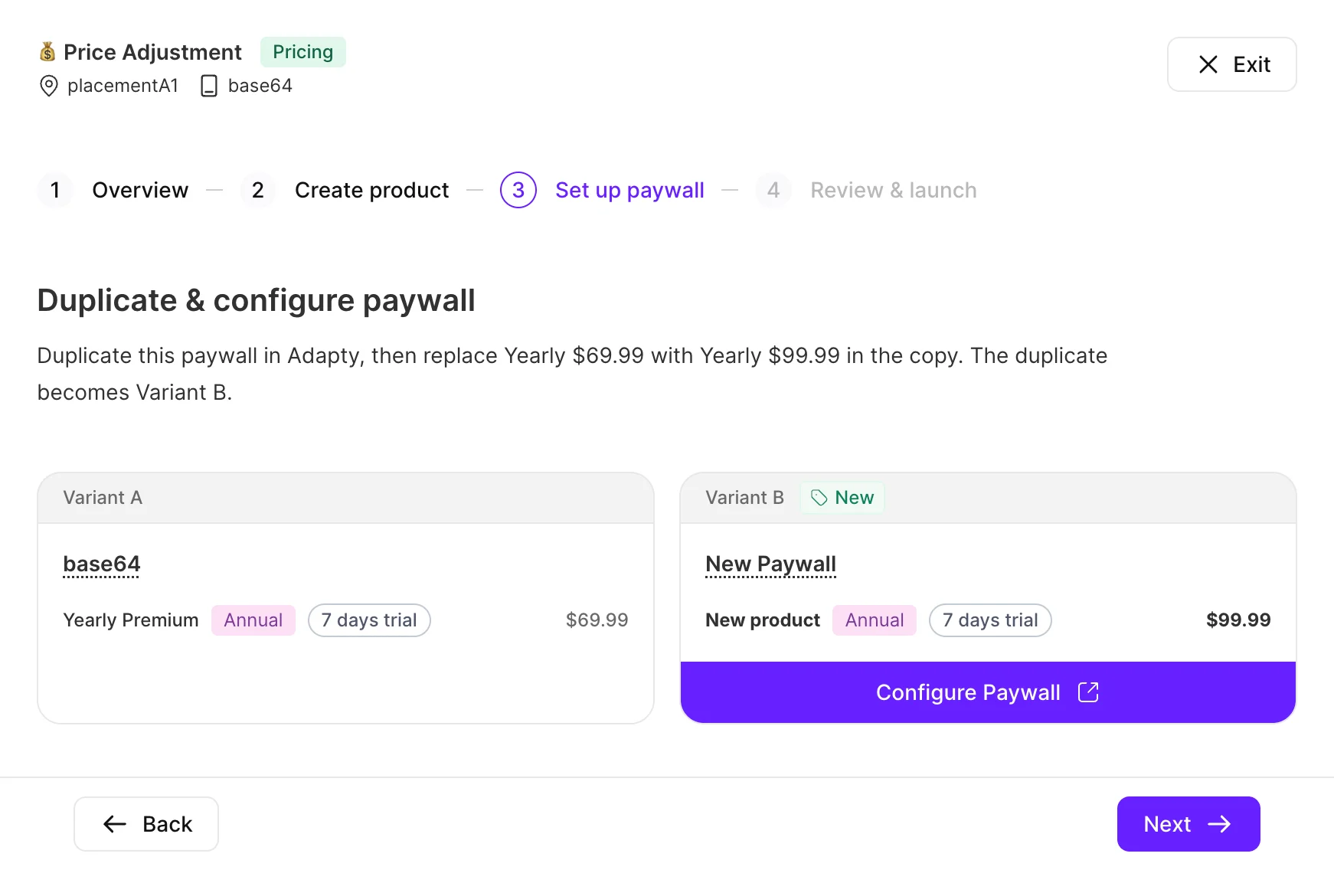Click the X icon in Exit button
The height and width of the screenshot is (896, 1334).
pyautogui.click(x=1208, y=64)
